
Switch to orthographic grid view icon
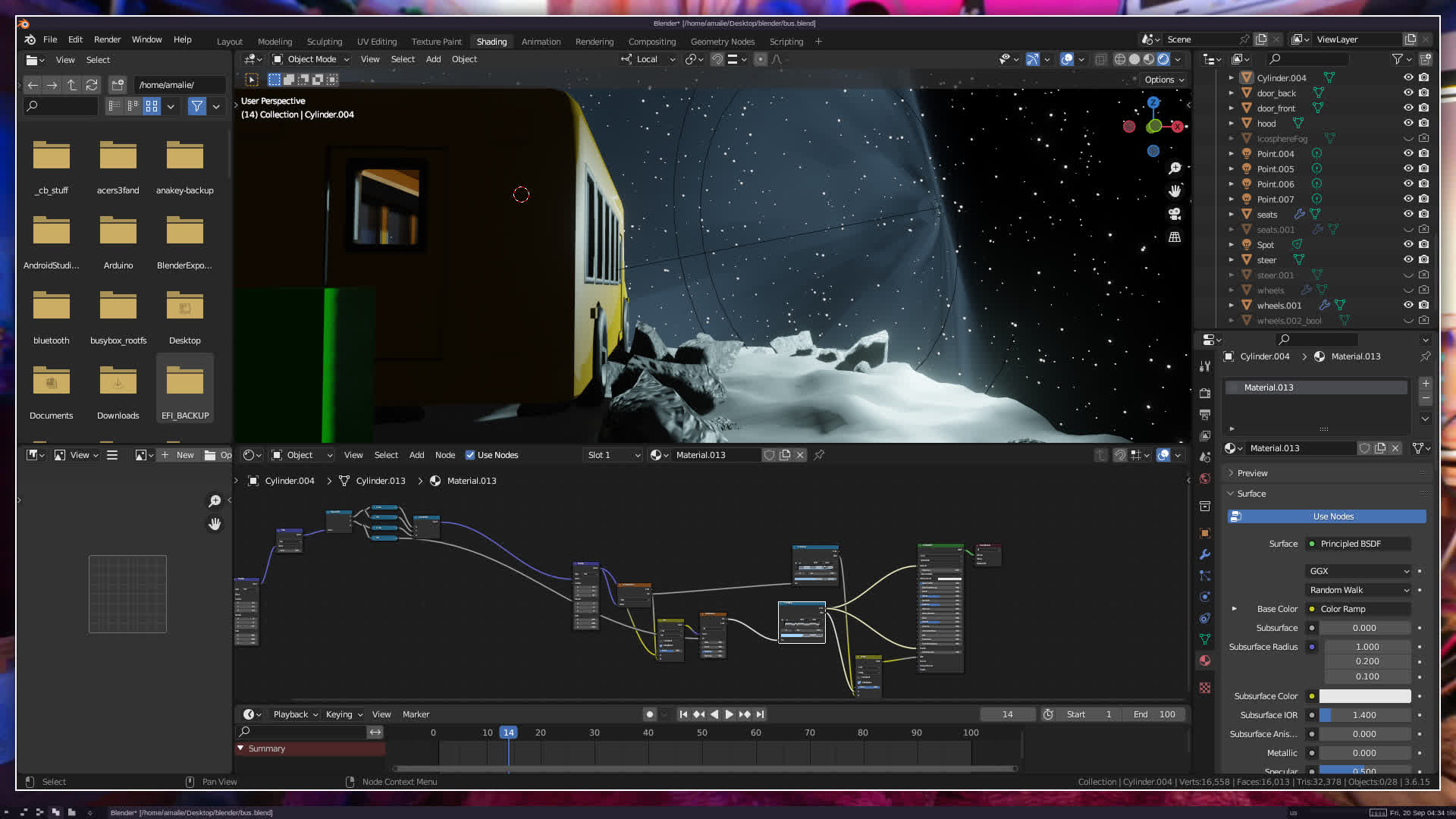point(1175,237)
